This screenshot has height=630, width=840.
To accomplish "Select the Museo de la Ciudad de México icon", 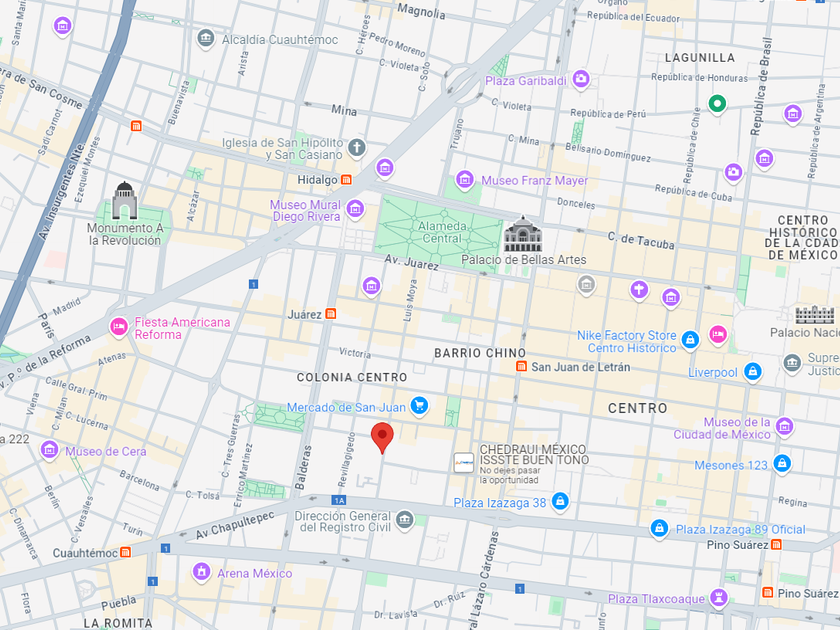I will click(x=785, y=427).
